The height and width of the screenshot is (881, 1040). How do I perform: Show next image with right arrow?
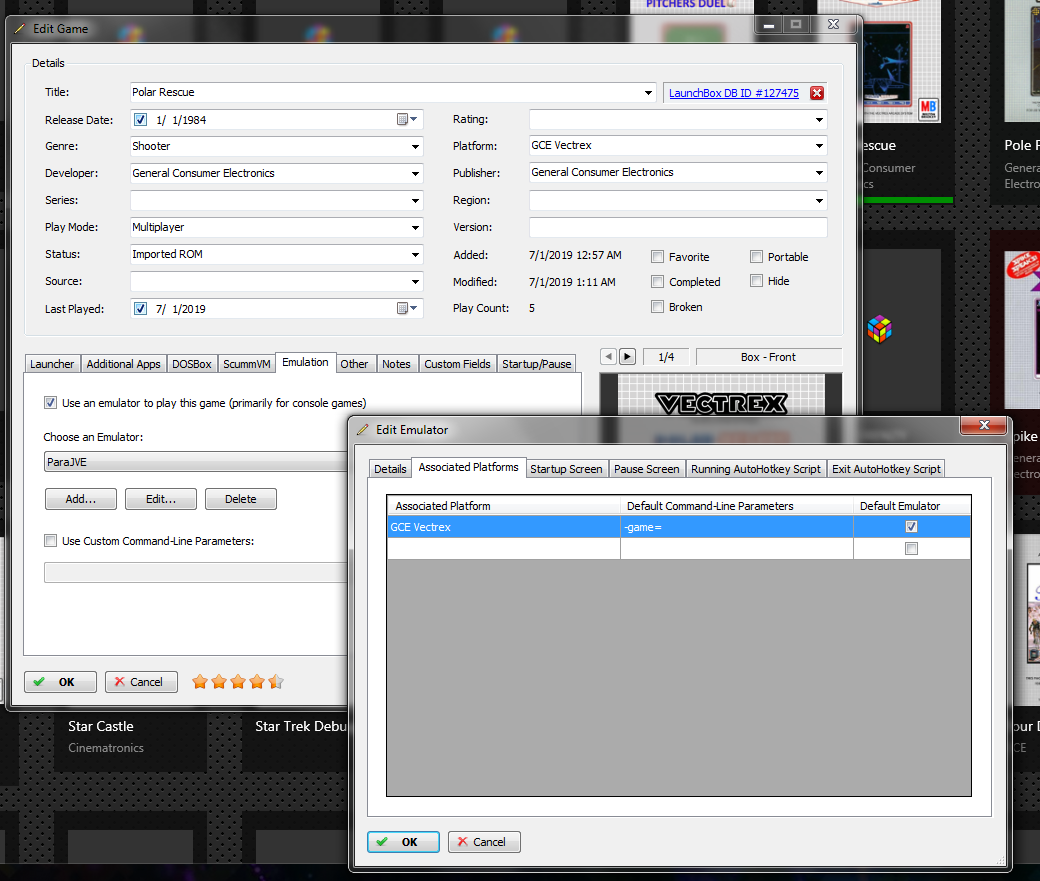point(627,357)
